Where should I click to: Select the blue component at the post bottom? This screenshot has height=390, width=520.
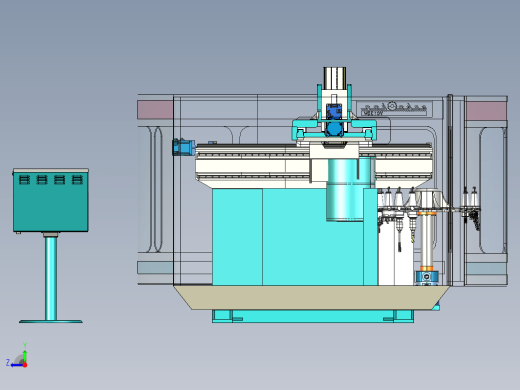(427, 277)
